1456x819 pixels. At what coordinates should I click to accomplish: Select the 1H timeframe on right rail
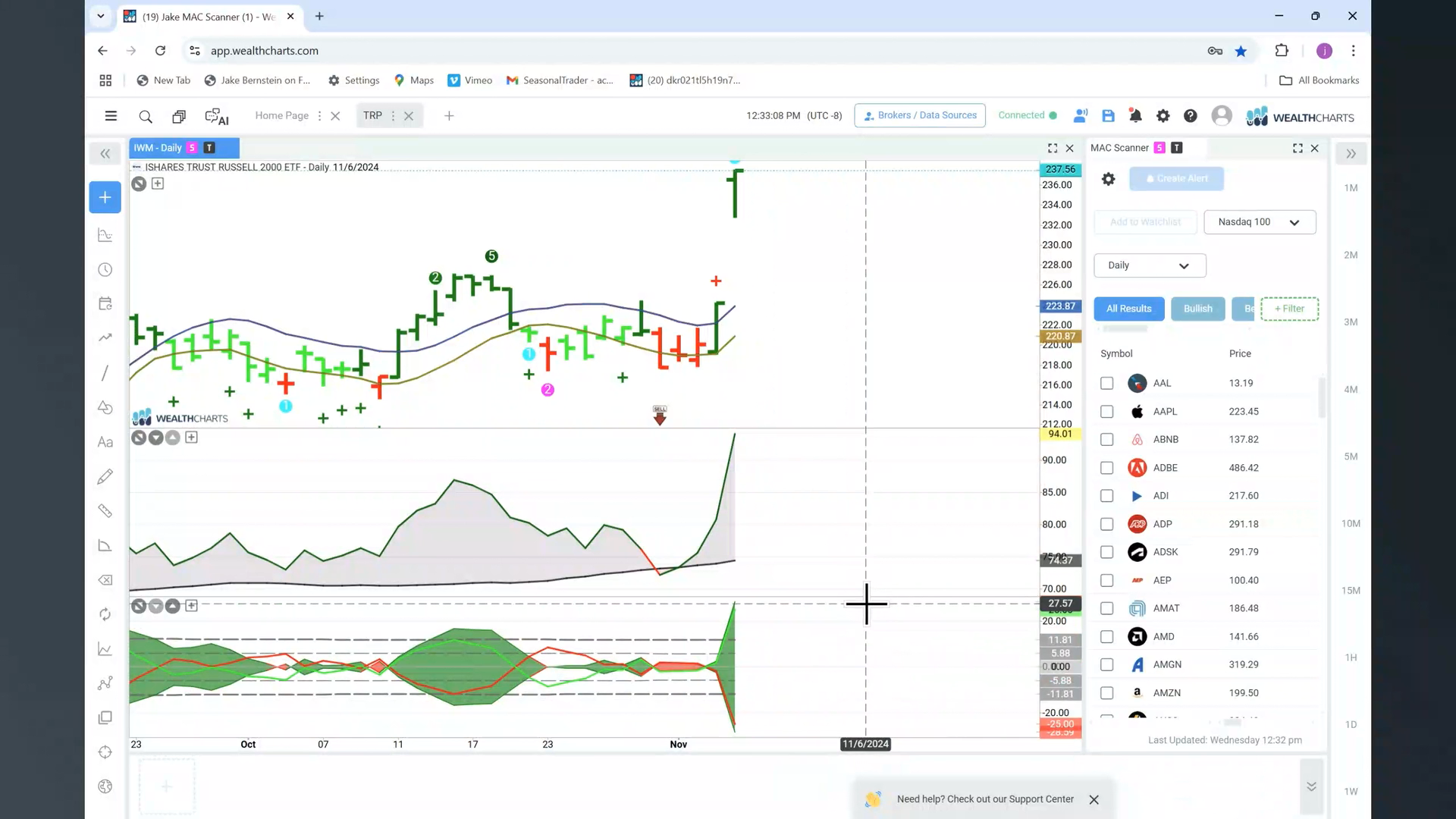pos(1351,657)
